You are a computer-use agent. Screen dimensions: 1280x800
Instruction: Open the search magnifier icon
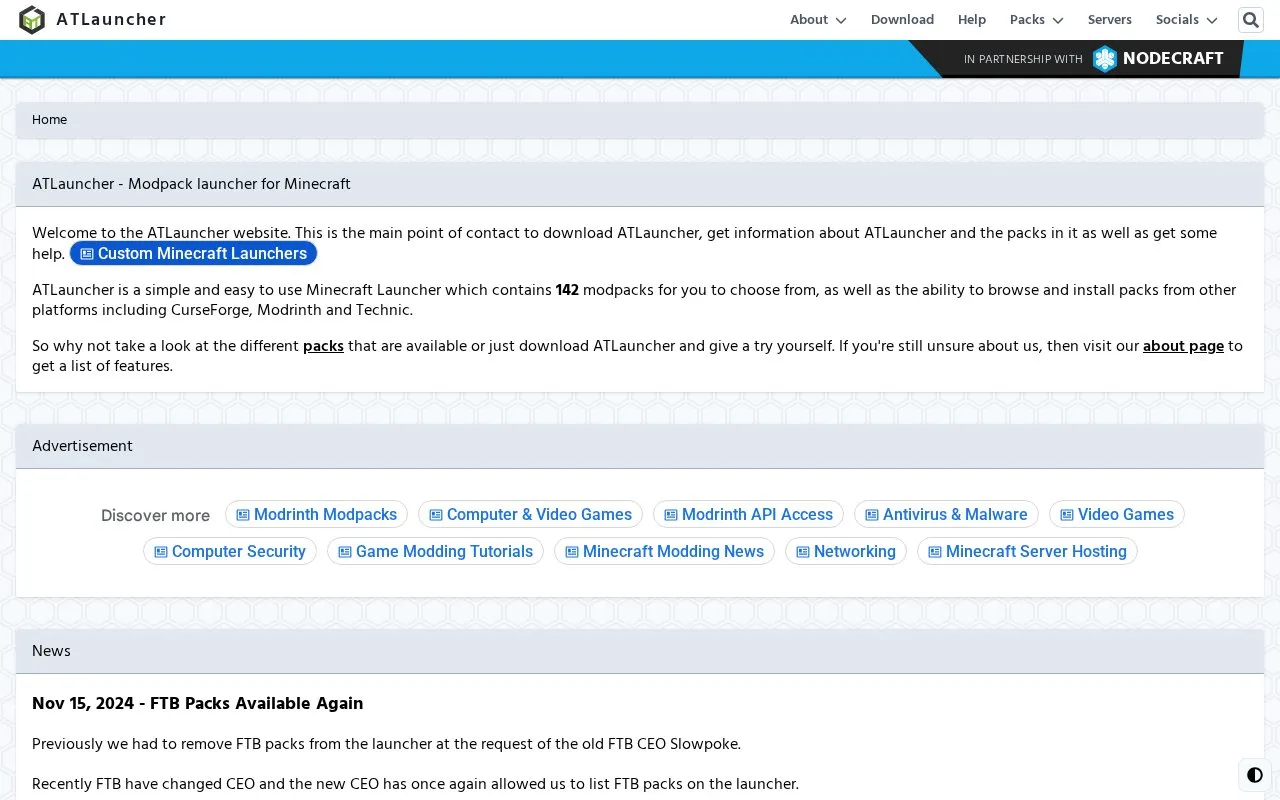[1251, 20]
